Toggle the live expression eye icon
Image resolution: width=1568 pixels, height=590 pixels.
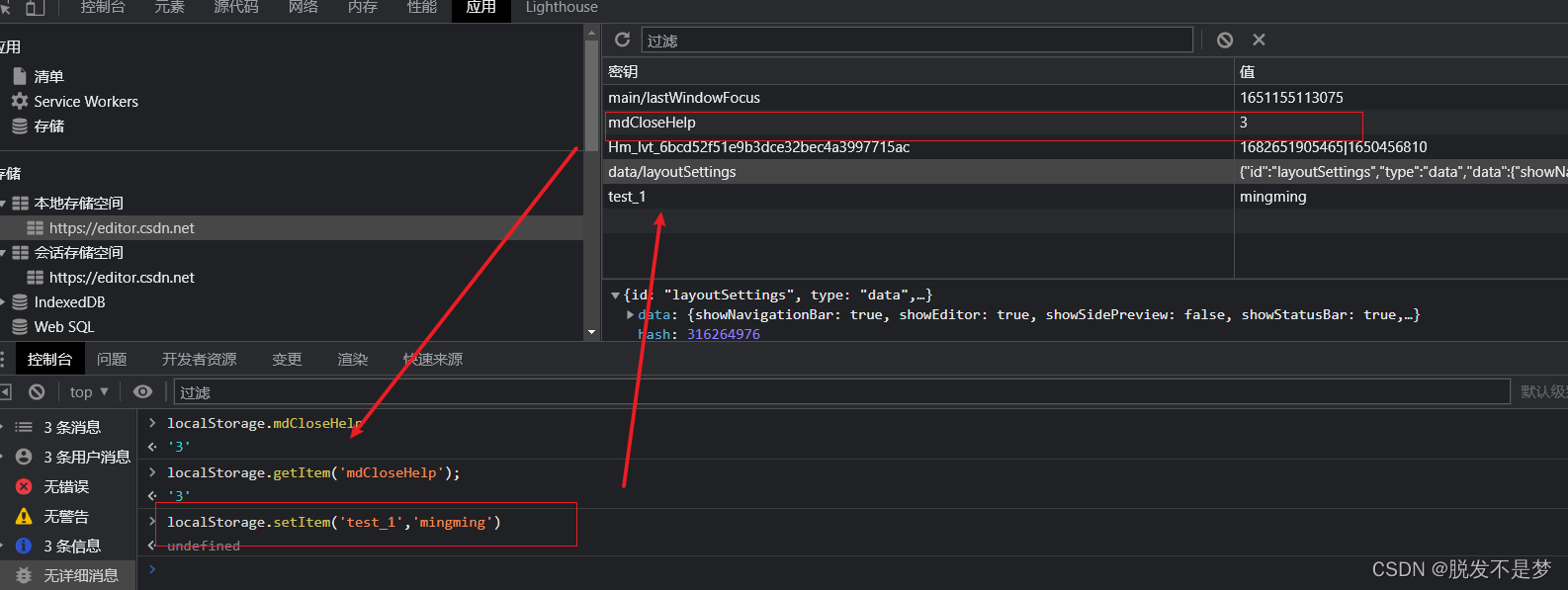point(143,391)
